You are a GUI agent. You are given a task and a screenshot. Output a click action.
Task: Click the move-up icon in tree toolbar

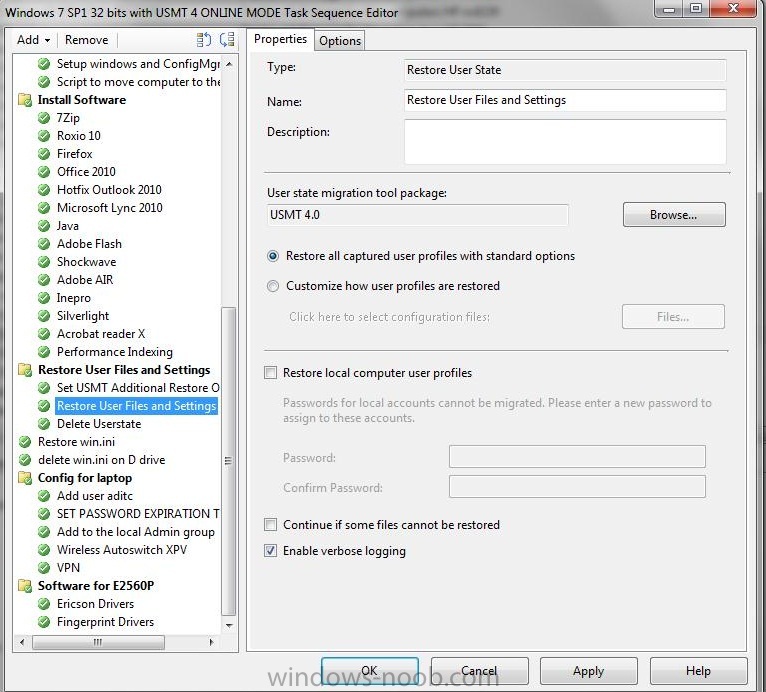pyautogui.click(x=204, y=40)
